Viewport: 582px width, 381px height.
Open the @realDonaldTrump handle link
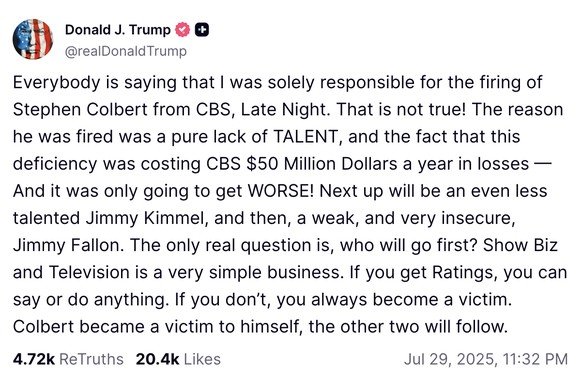pyautogui.click(x=125, y=51)
